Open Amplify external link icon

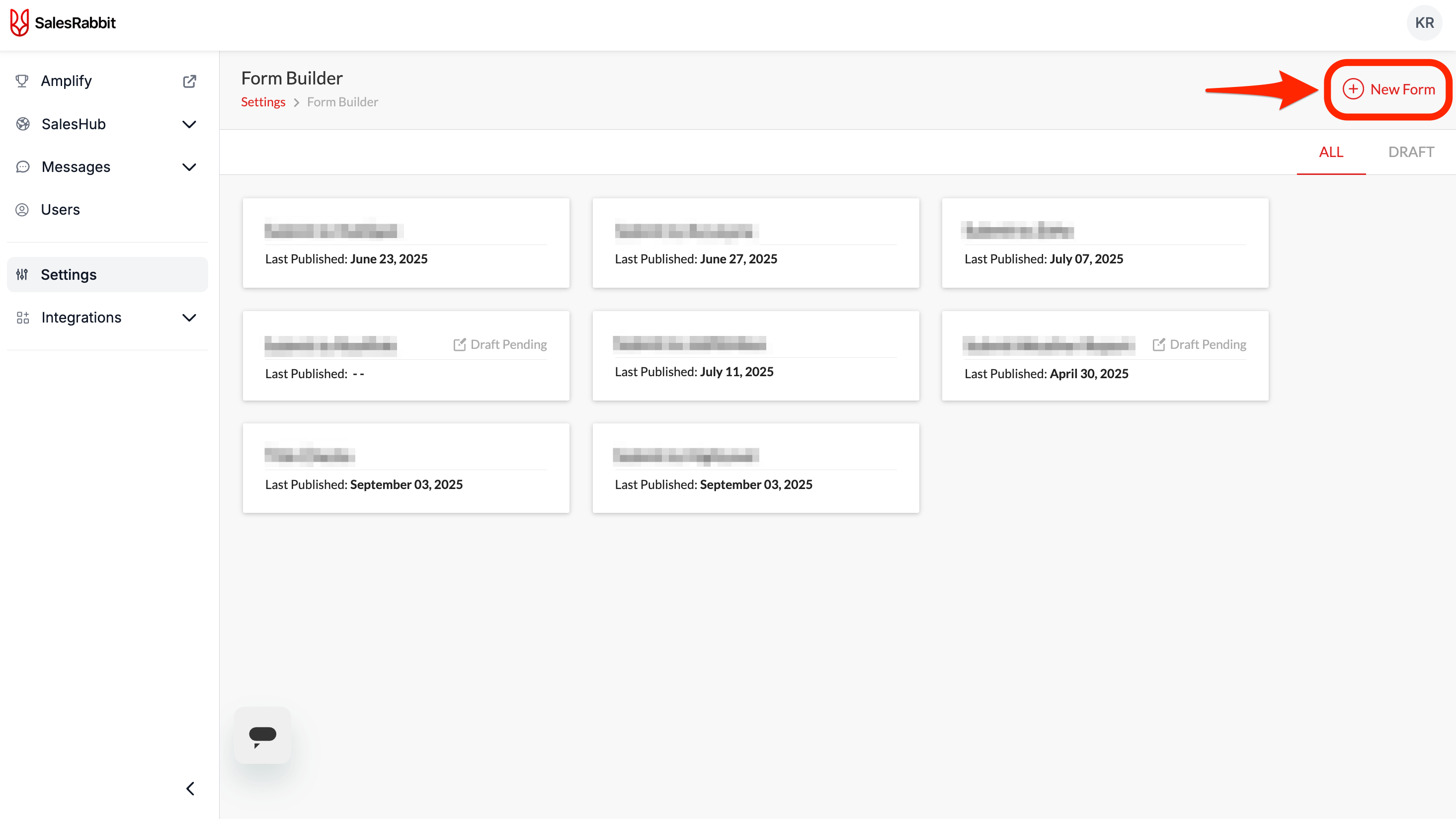coord(189,82)
